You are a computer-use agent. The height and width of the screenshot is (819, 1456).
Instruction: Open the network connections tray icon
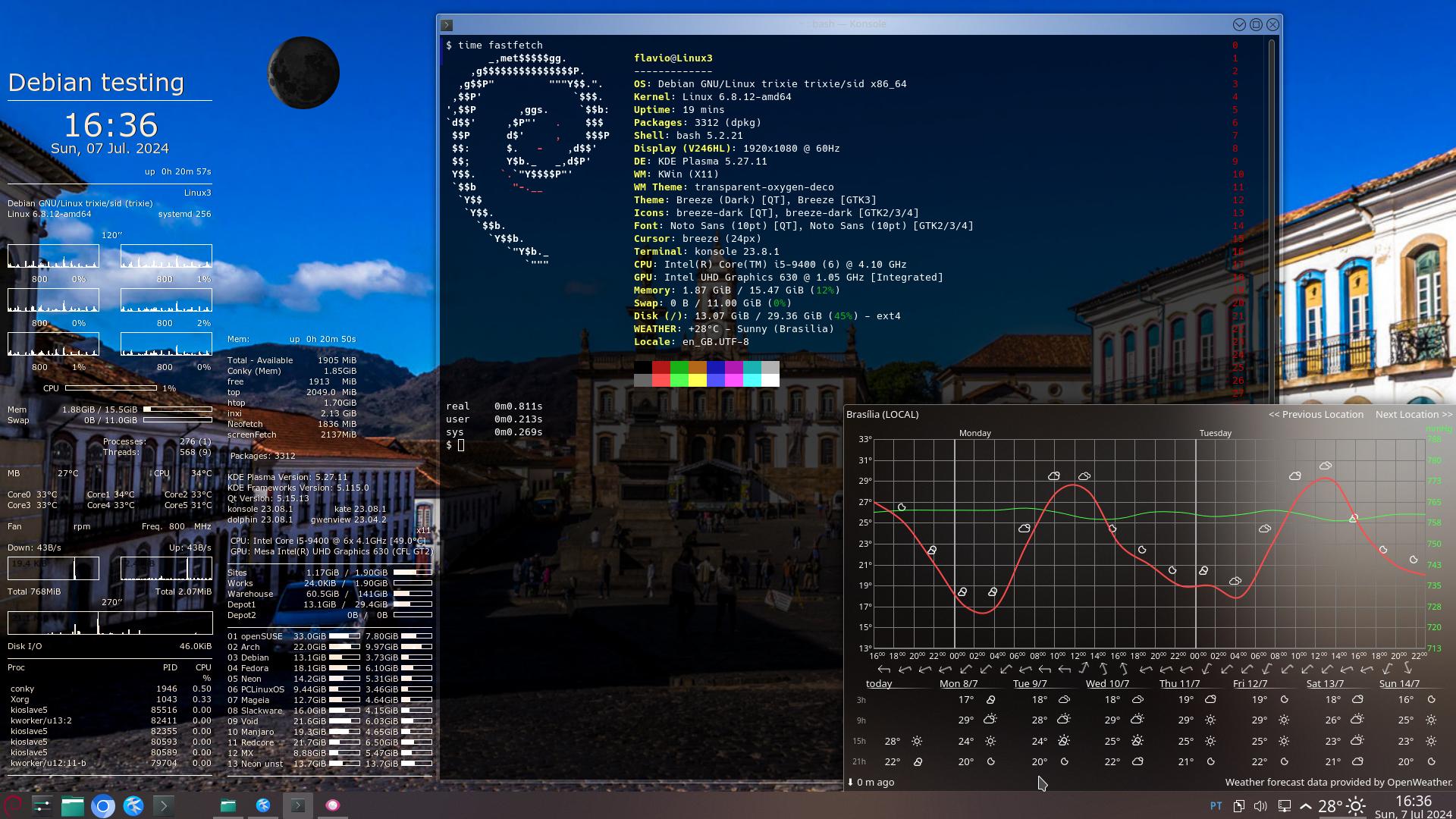[1284, 806]
